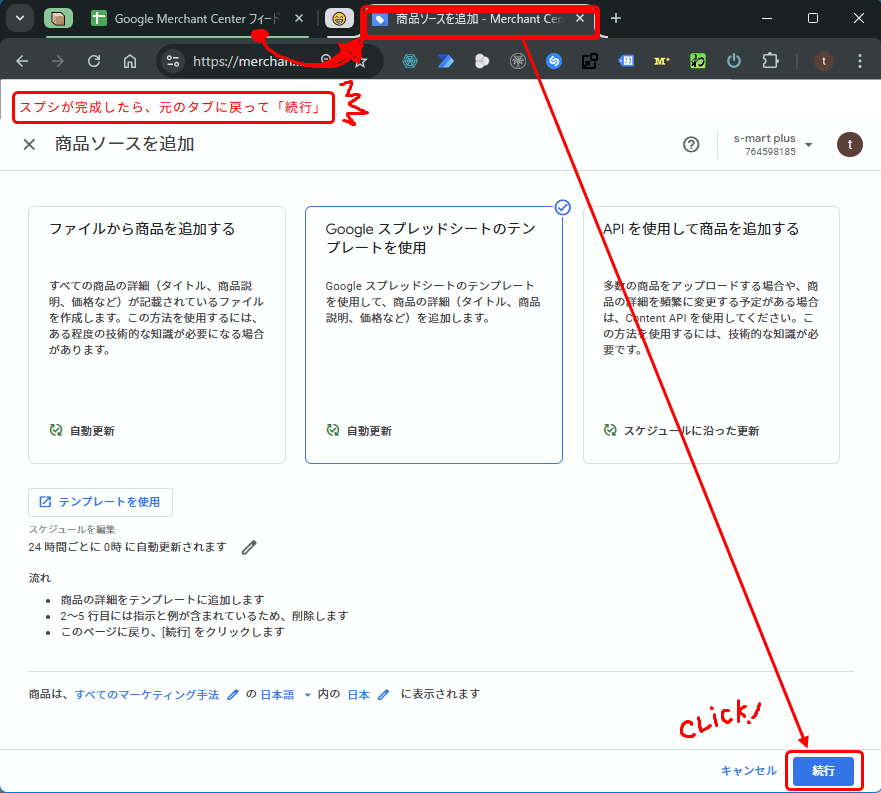Select Google スプレッドシートのテンプレートを使用 card

tap(433, 335)
